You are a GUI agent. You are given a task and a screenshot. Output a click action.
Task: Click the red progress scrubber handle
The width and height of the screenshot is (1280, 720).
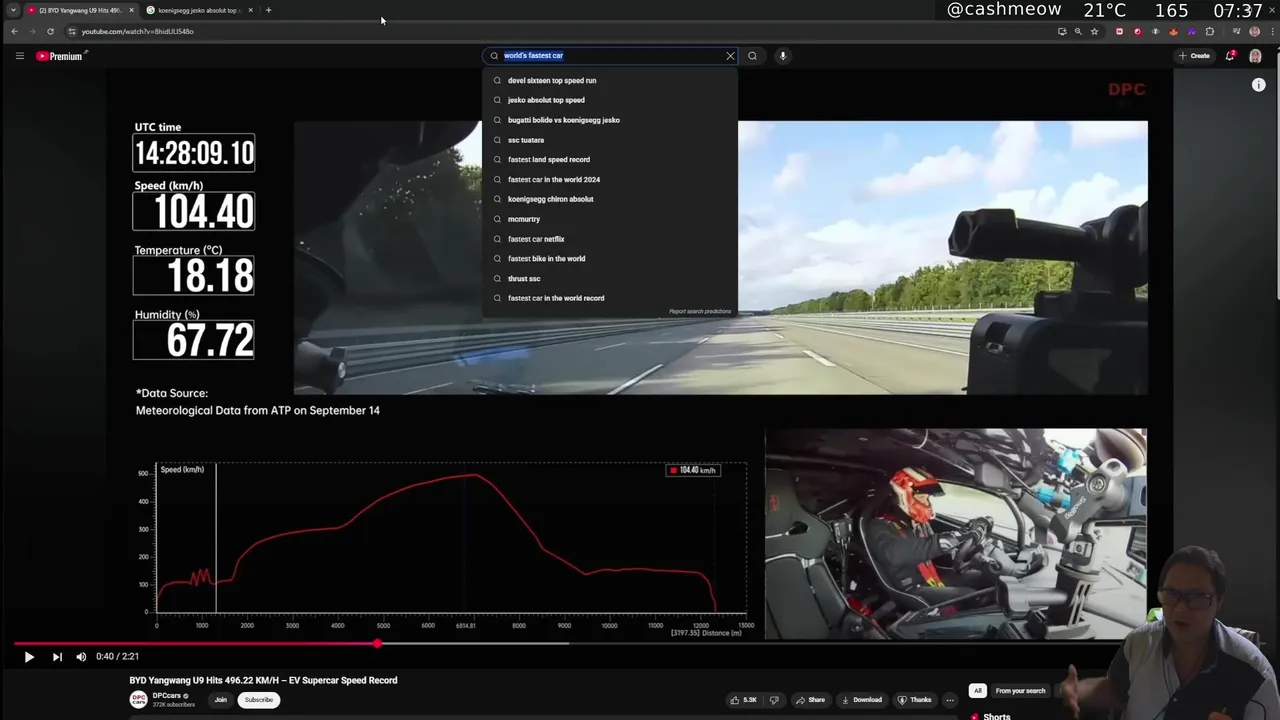pos(377,644)
